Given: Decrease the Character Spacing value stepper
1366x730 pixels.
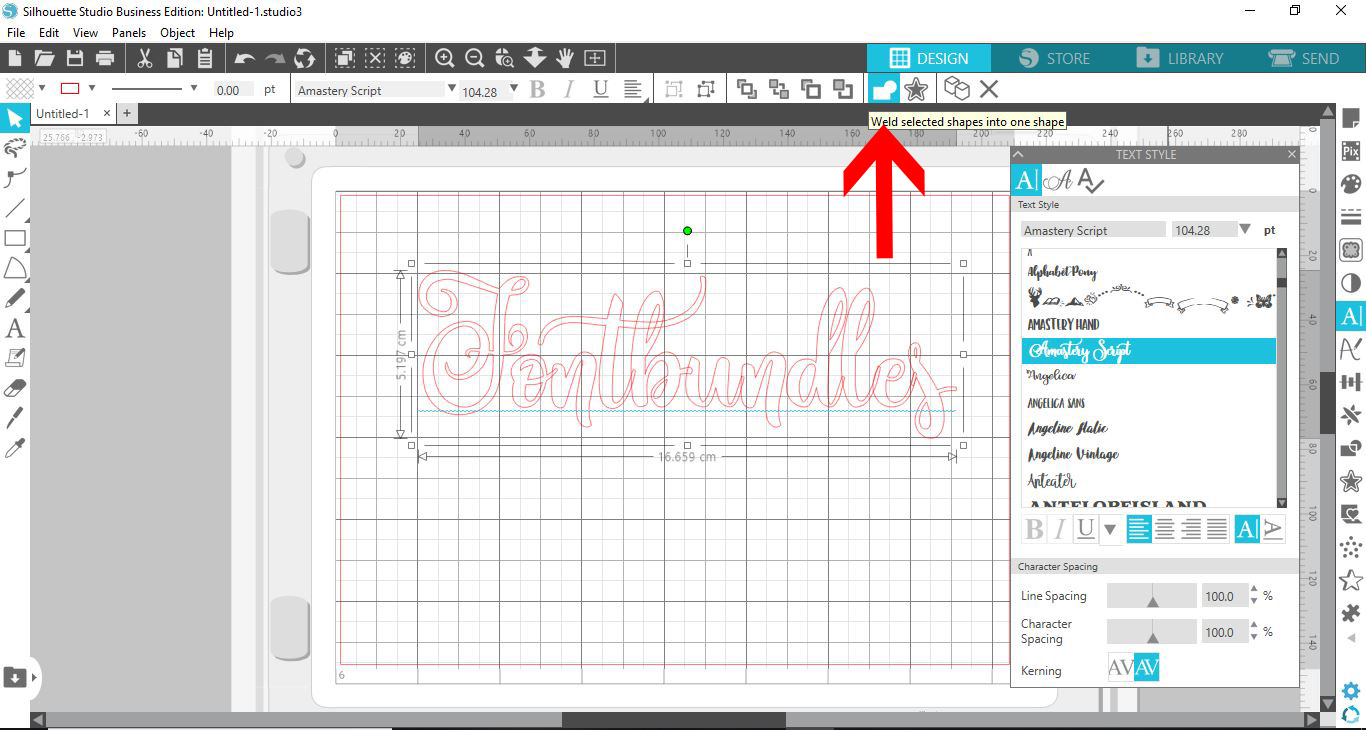Looking at the screenshot, I should pyautogui.click(x=1254, y=637).
